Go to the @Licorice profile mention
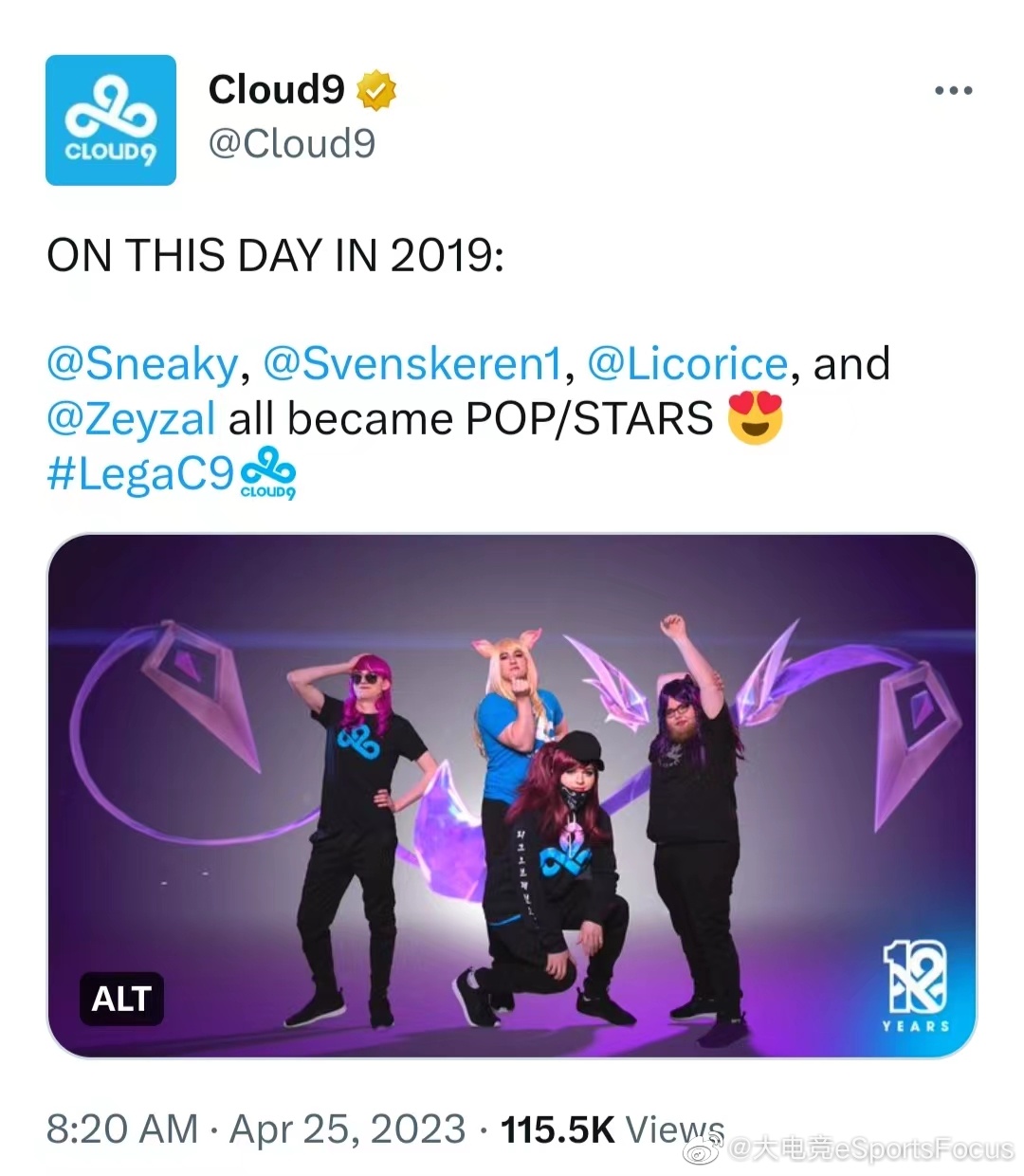 687,364
